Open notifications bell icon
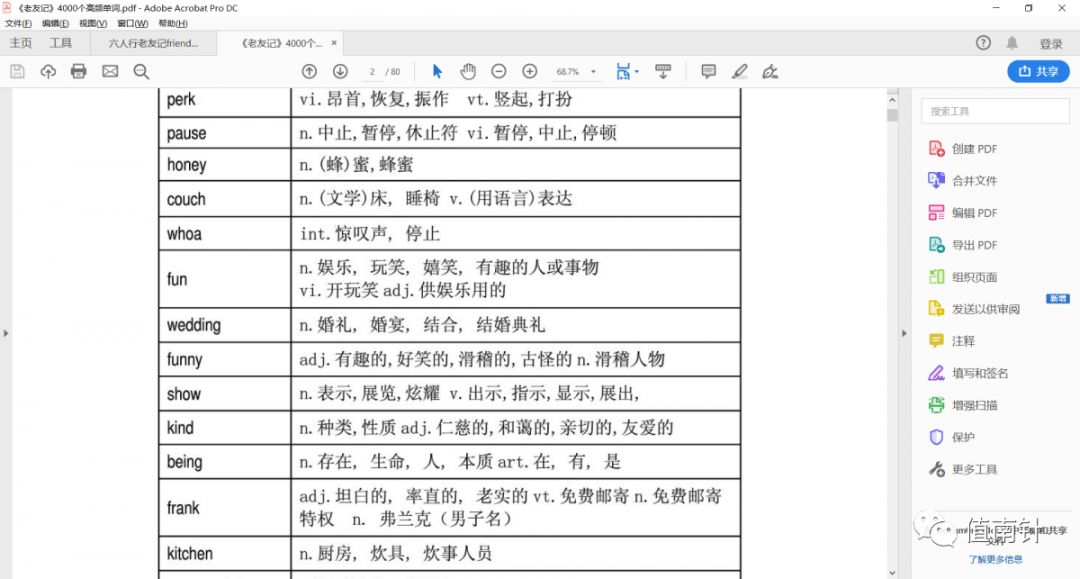Image resolution: width=1080 pixels, height=579 pixels. 1012,43
